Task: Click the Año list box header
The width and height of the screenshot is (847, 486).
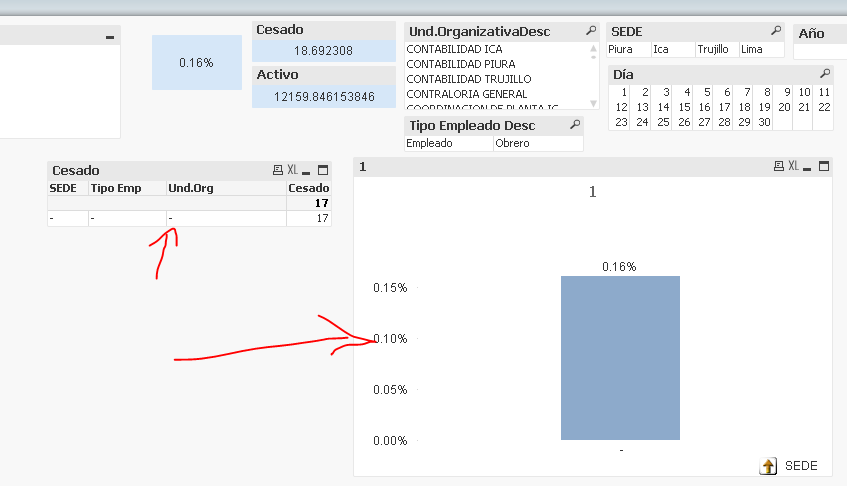Action: (x=819, y=33)
